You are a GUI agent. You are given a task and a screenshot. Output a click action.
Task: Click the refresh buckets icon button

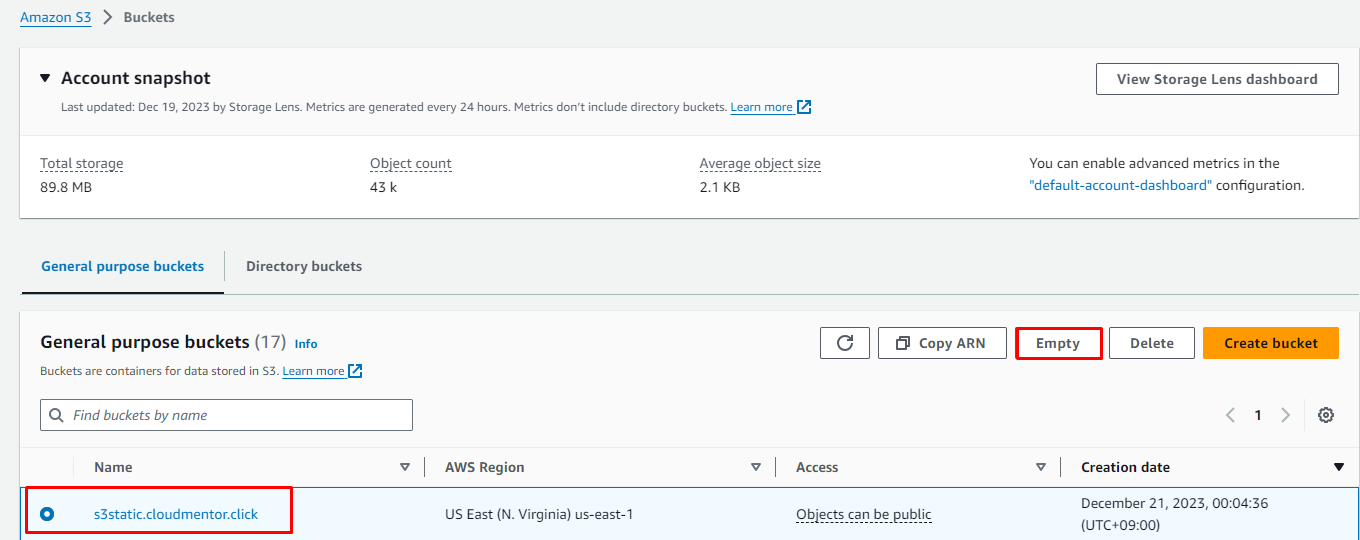pos(845,343)
